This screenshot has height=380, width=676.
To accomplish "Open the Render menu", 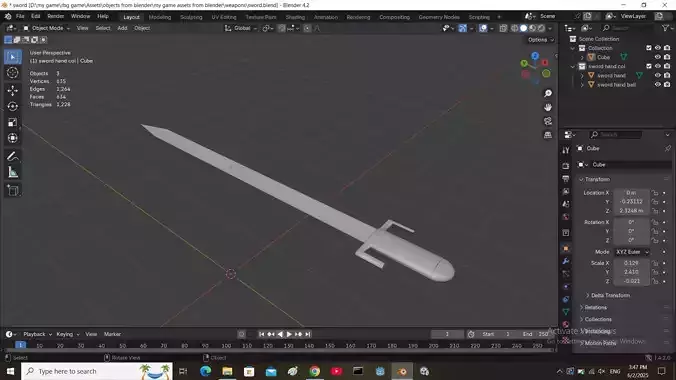I will click(x=56, y=16).
